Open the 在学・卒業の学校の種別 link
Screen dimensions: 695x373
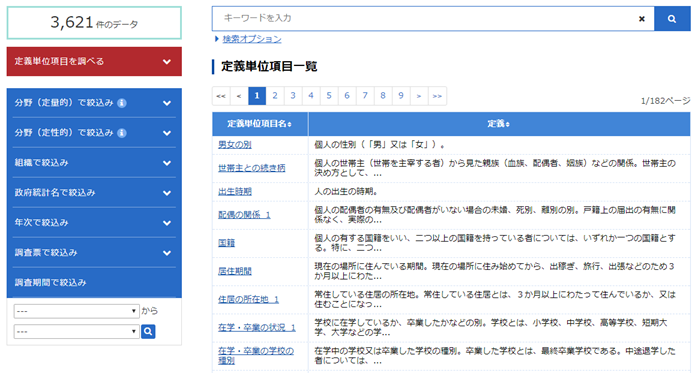coord(256,356)
